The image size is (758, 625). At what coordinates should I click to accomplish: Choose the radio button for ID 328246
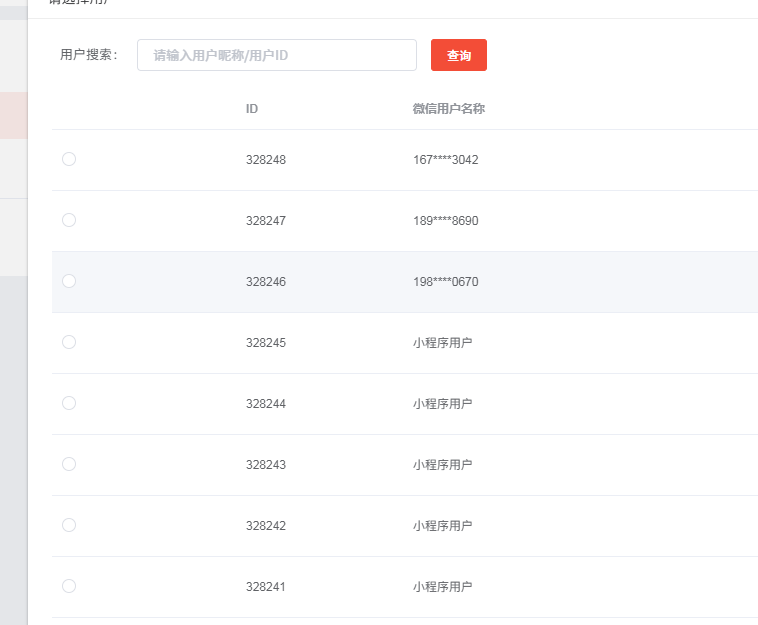pyautogui.click(x=69, y=281)
